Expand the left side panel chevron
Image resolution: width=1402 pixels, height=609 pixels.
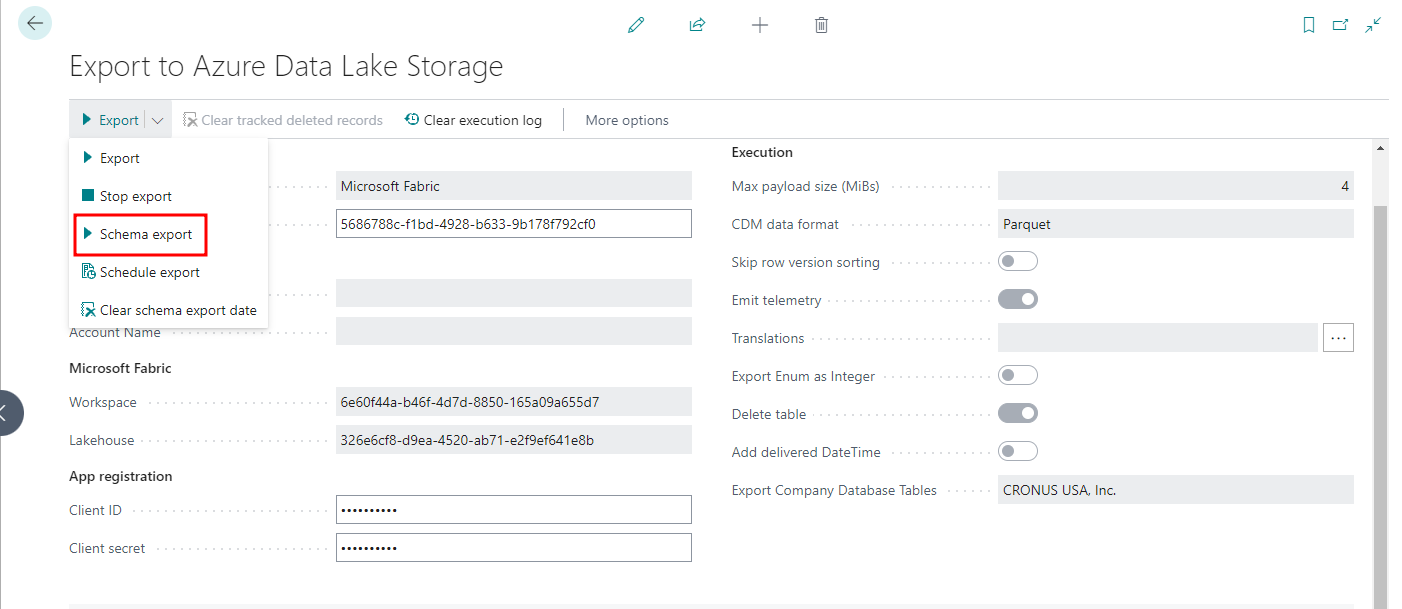point(5,412)
